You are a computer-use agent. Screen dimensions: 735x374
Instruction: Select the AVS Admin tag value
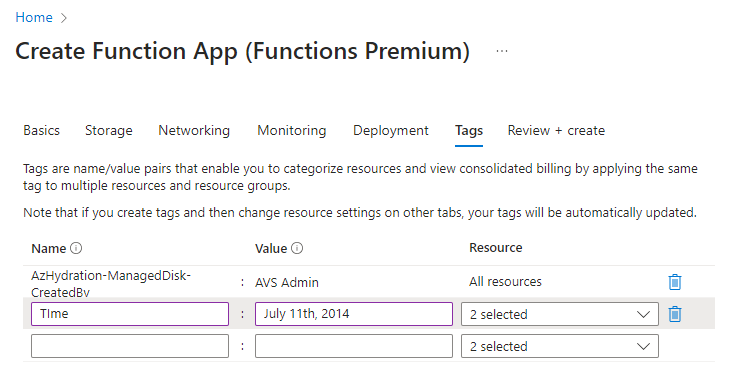[x=287, y=283]
